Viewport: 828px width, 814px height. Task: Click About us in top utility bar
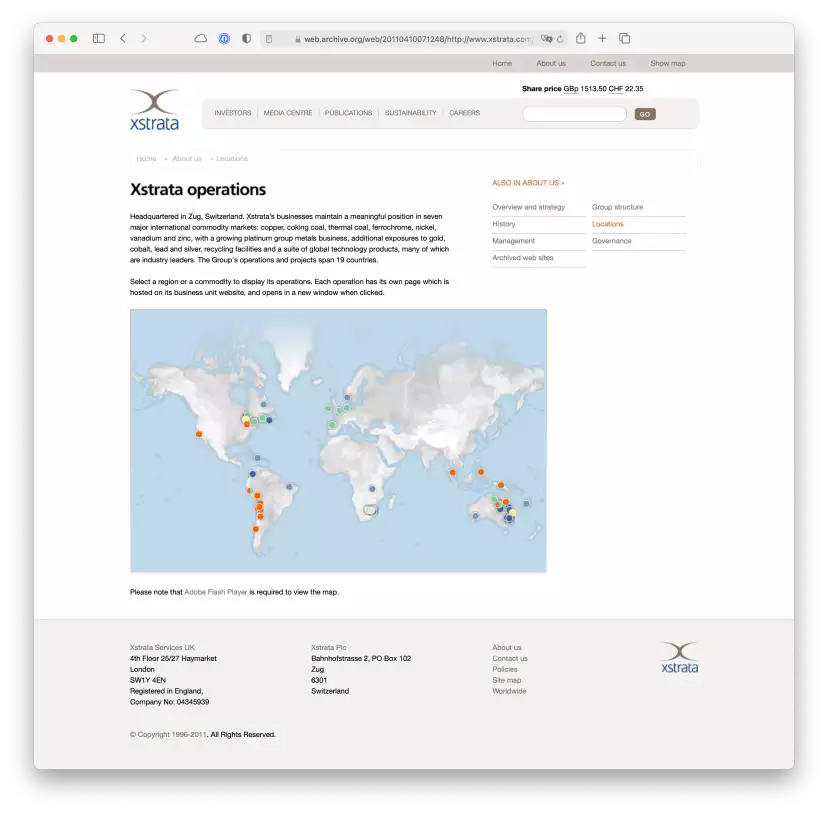(x=551, y=63)
